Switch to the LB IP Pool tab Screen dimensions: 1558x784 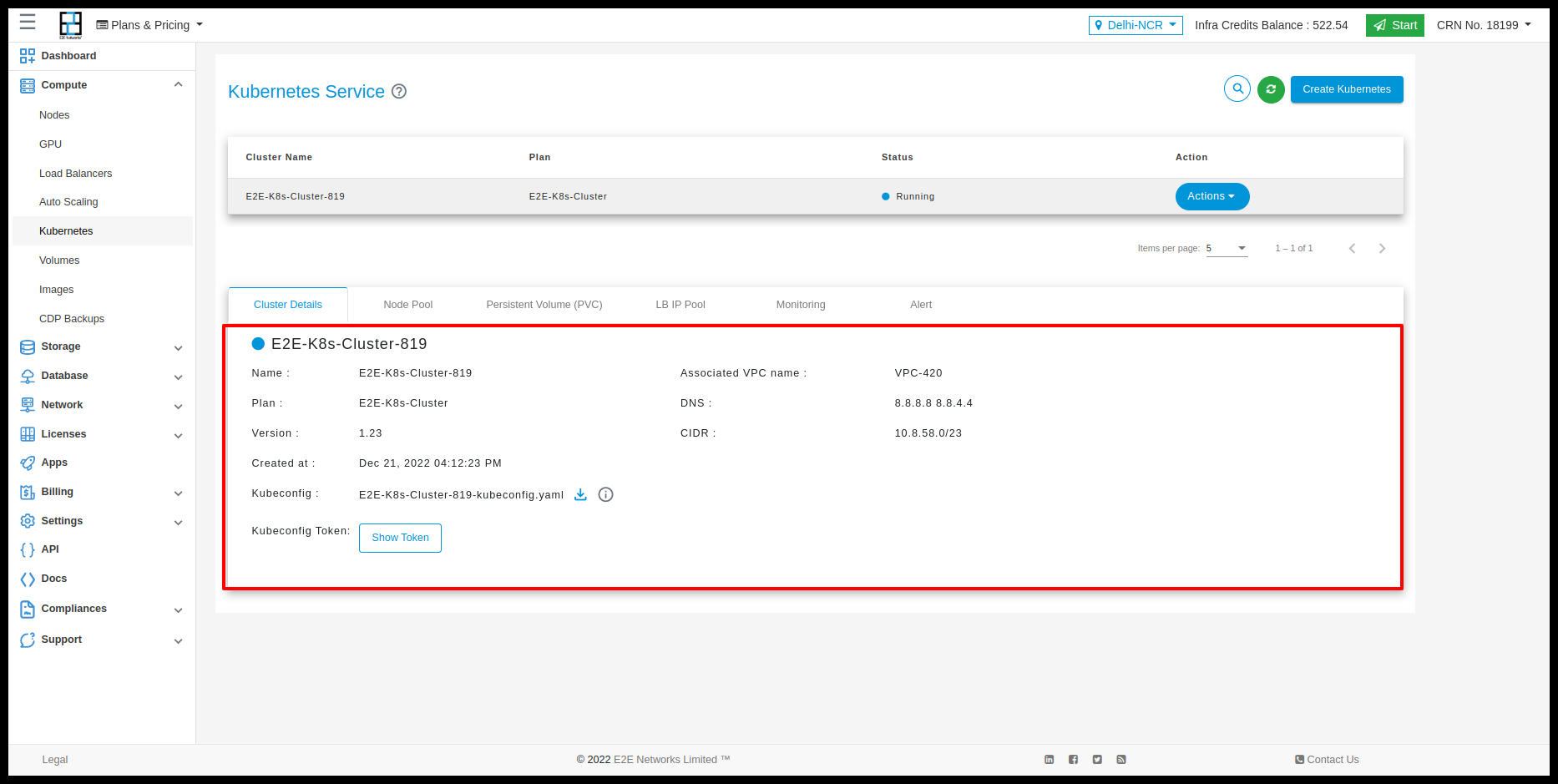680,305
